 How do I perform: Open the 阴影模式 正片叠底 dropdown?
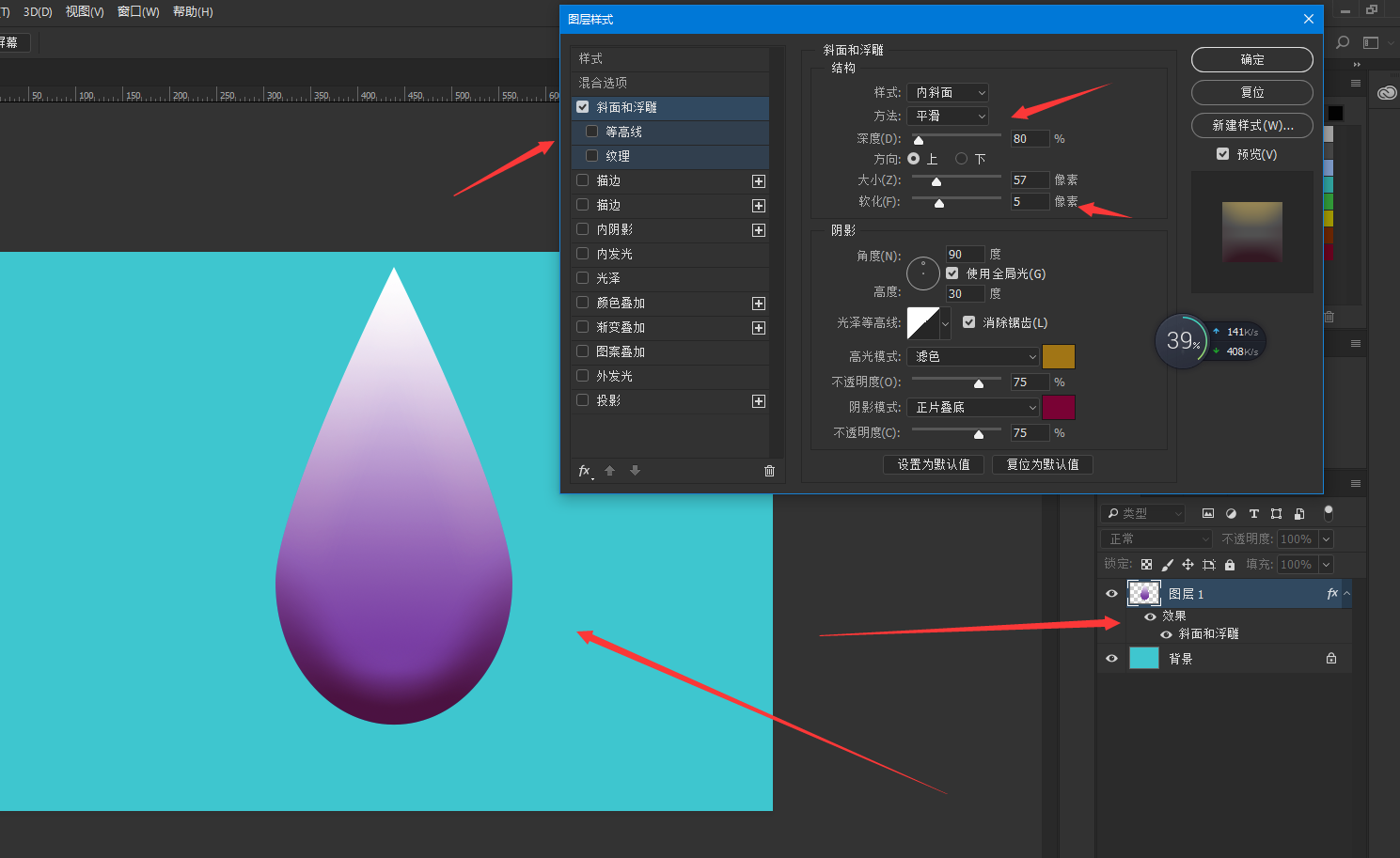coord(973,407)
